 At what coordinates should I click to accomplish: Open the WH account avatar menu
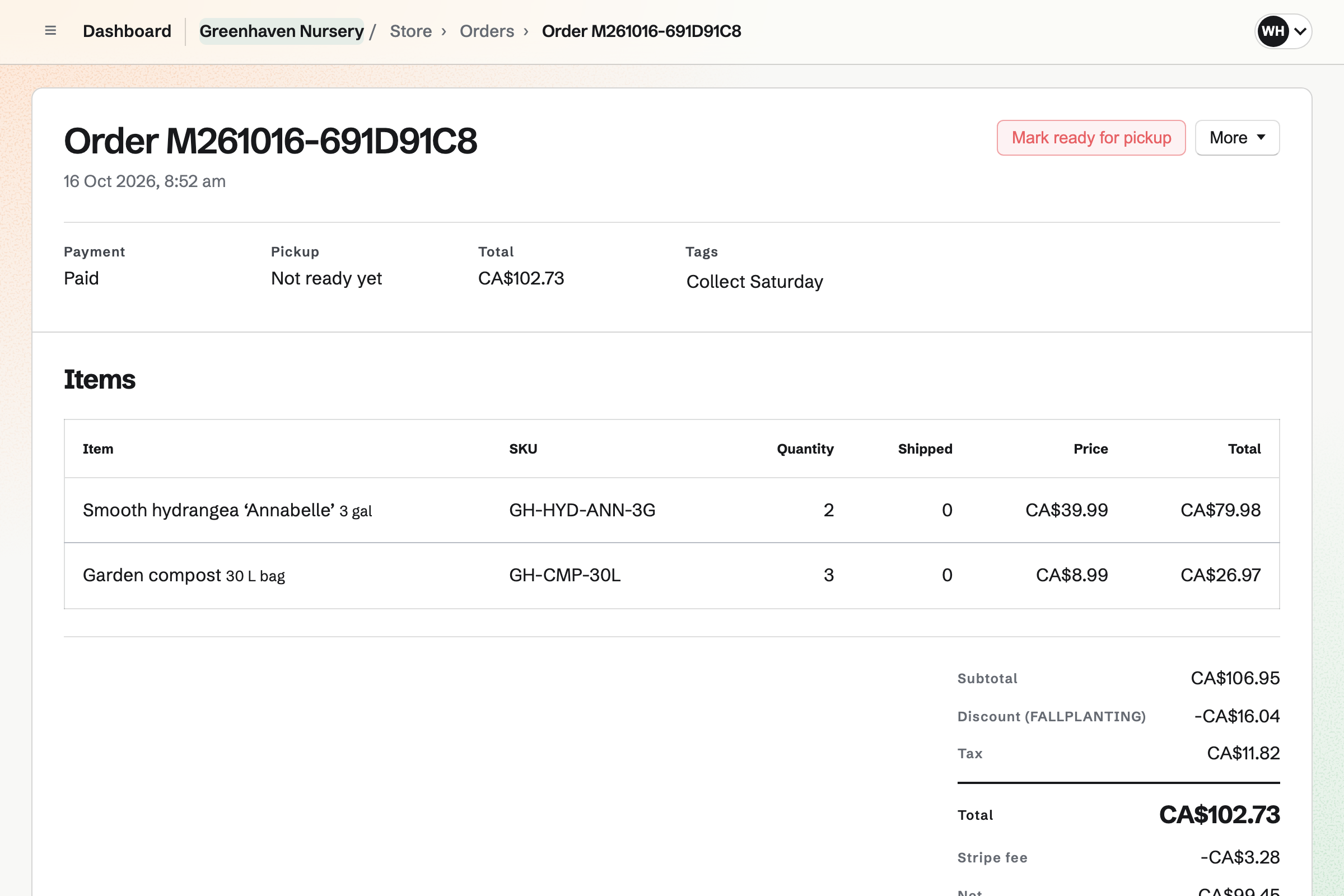[x=1283, y=31]
